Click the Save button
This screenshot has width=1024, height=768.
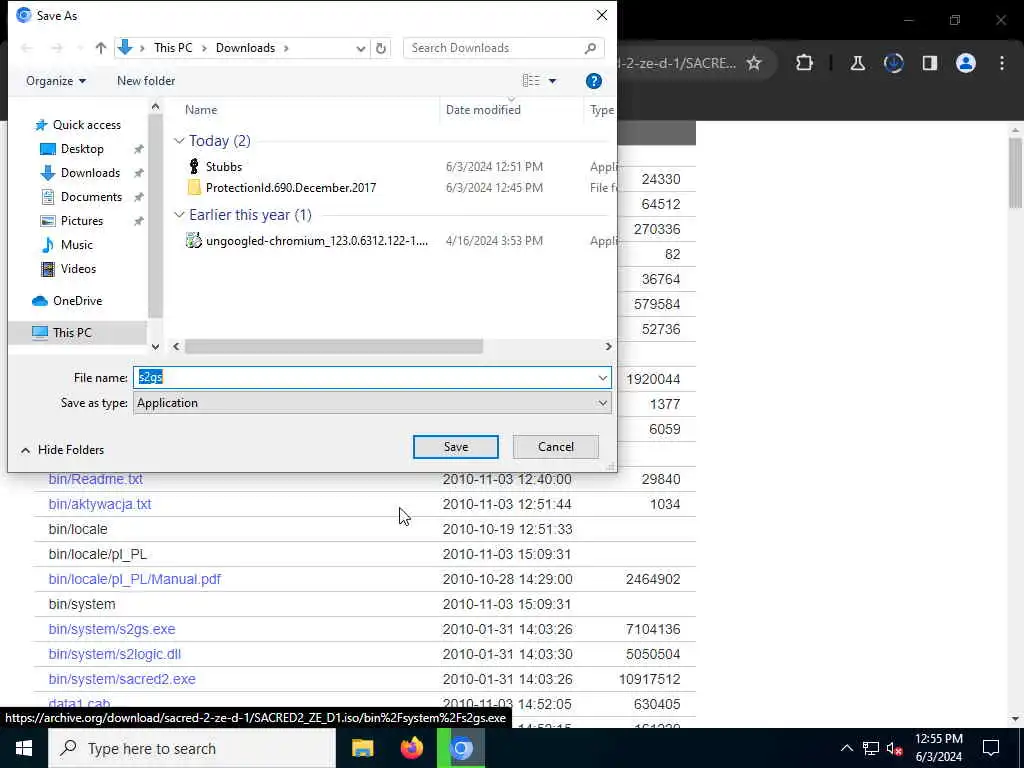point(456,447)
